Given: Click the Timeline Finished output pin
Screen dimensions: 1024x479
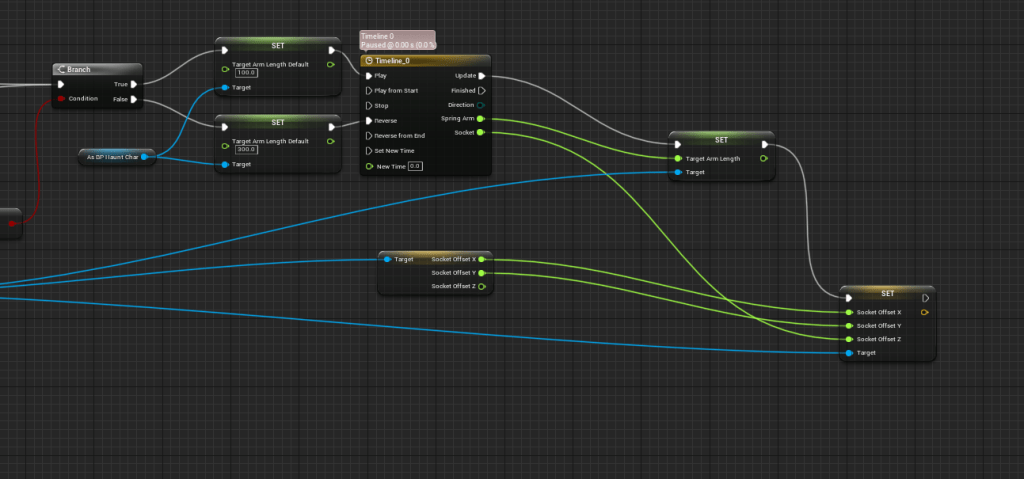Looking at the screenshot, I should tap(482, 90).
